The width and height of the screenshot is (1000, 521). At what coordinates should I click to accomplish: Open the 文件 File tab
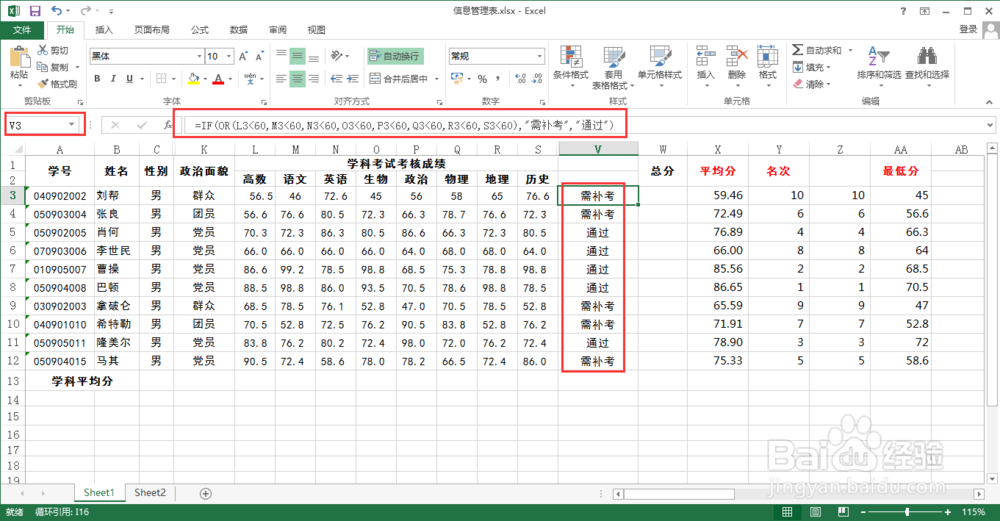(22, 30)
